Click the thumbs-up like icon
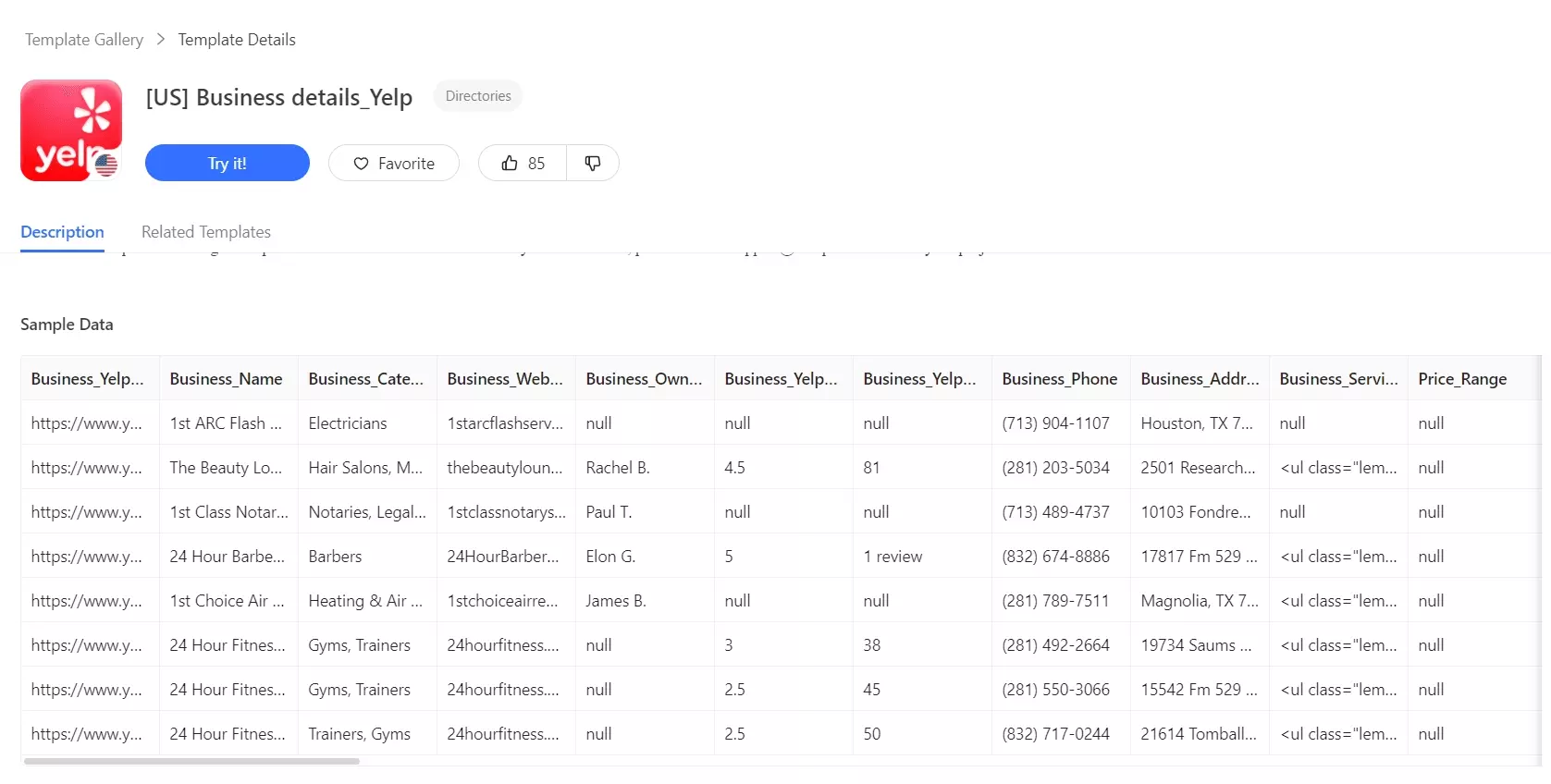The height and width of the screenshot is (784, 1551). coord(510,164)
